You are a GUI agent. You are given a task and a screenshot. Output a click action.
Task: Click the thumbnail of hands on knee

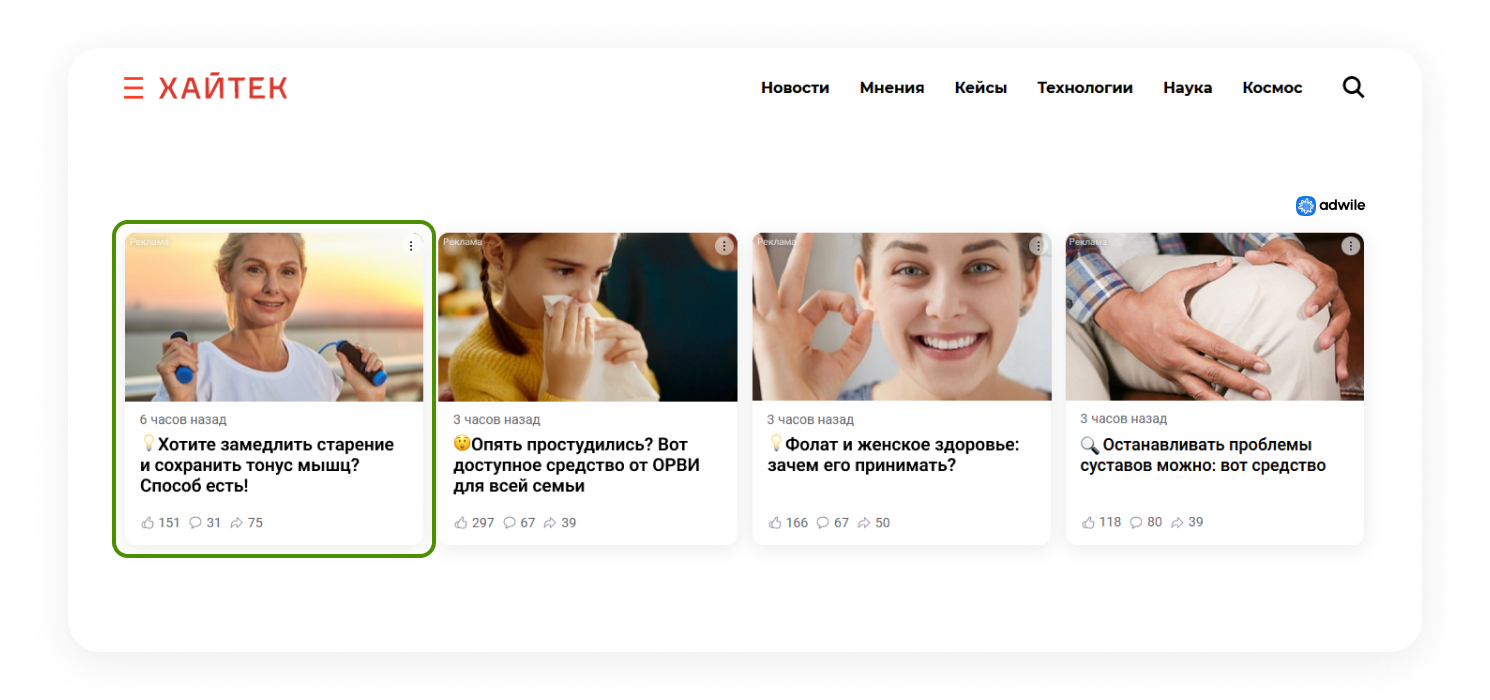click(x=1215, y=317)
